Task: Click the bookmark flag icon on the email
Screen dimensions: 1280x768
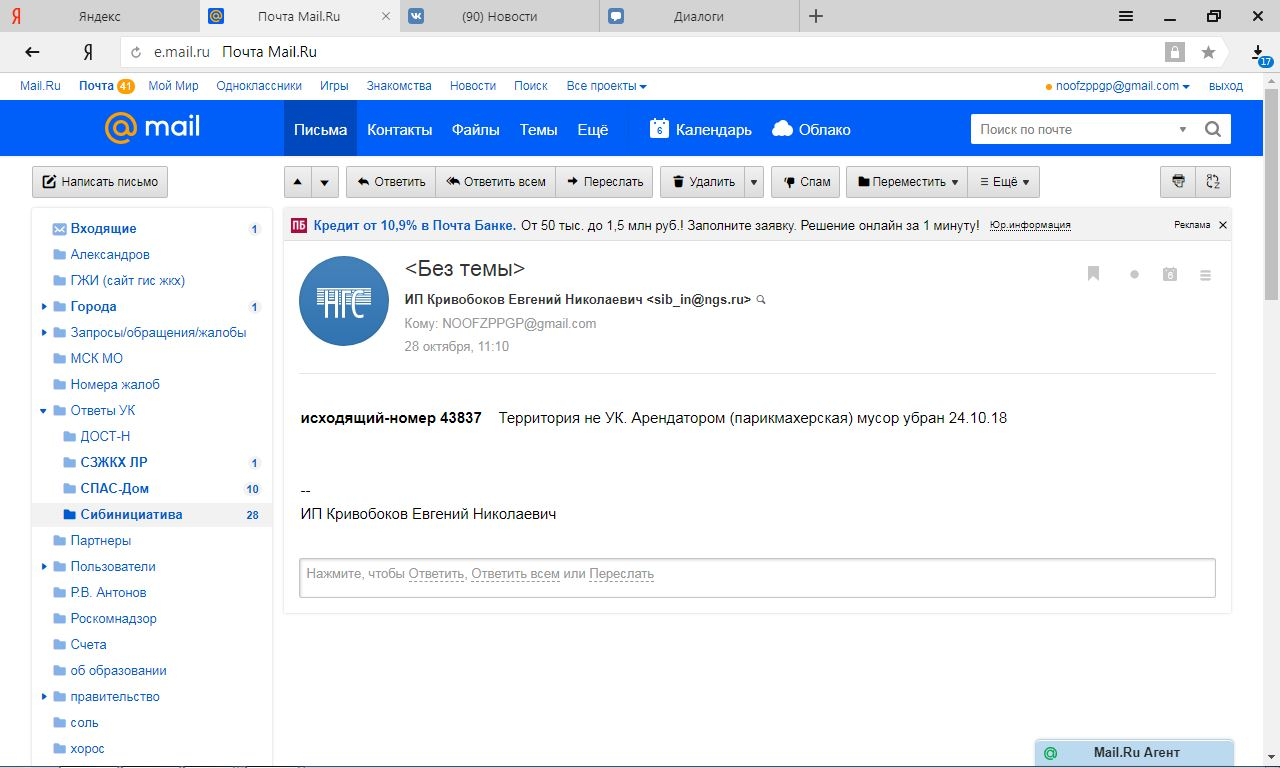Action: 1093,274
